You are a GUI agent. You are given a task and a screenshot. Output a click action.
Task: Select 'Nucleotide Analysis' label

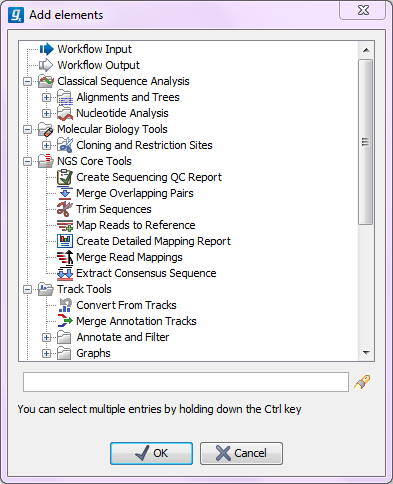122,113
